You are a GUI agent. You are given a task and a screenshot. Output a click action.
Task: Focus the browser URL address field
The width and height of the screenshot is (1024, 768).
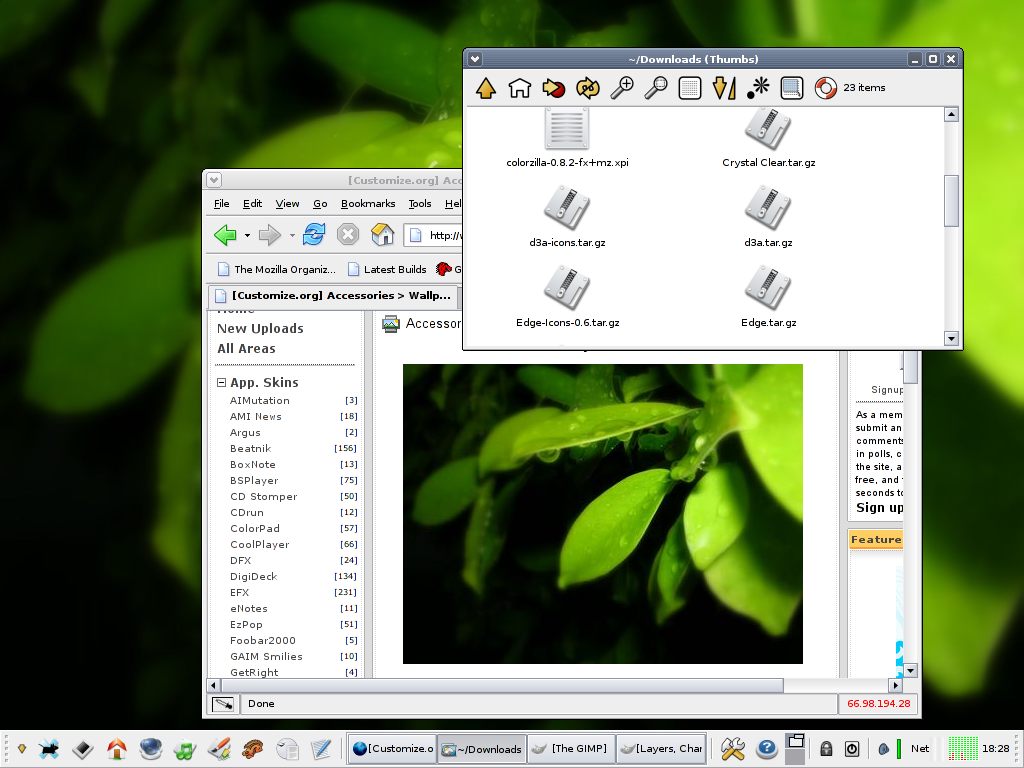(x=434, y=235)
